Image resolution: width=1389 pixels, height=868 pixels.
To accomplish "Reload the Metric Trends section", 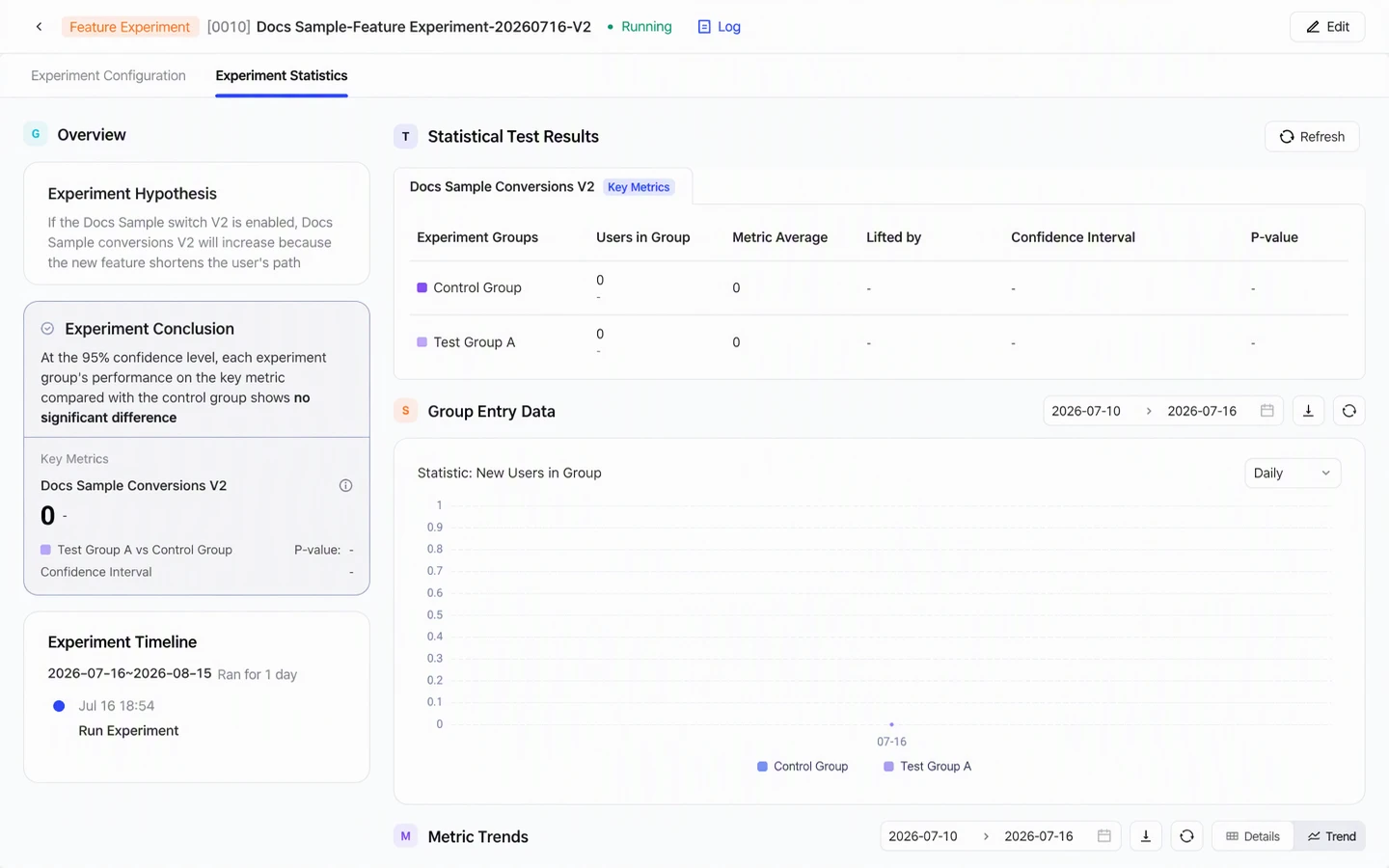I will click(1186, 836).
